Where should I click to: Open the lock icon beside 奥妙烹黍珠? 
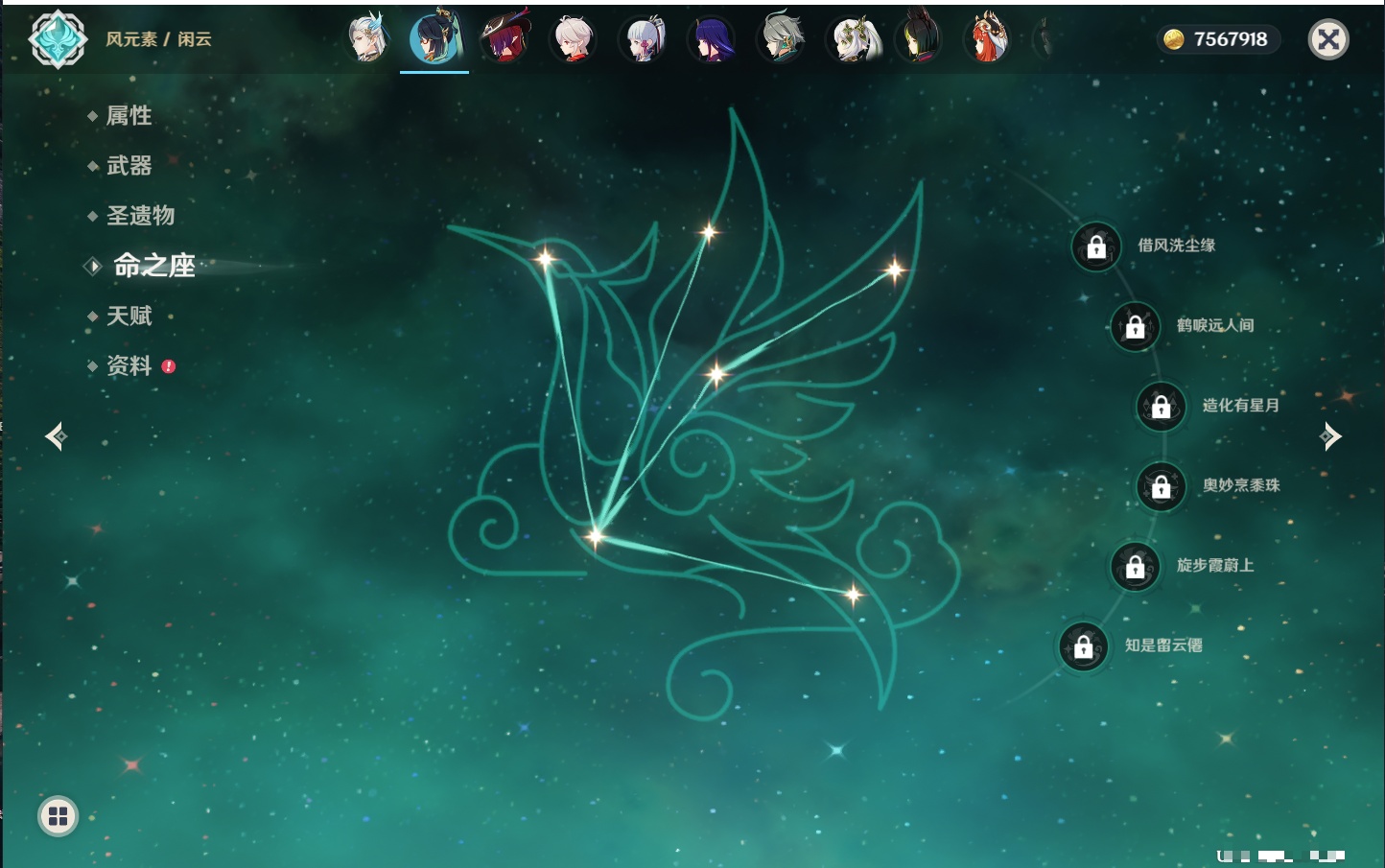[1162, 486]
